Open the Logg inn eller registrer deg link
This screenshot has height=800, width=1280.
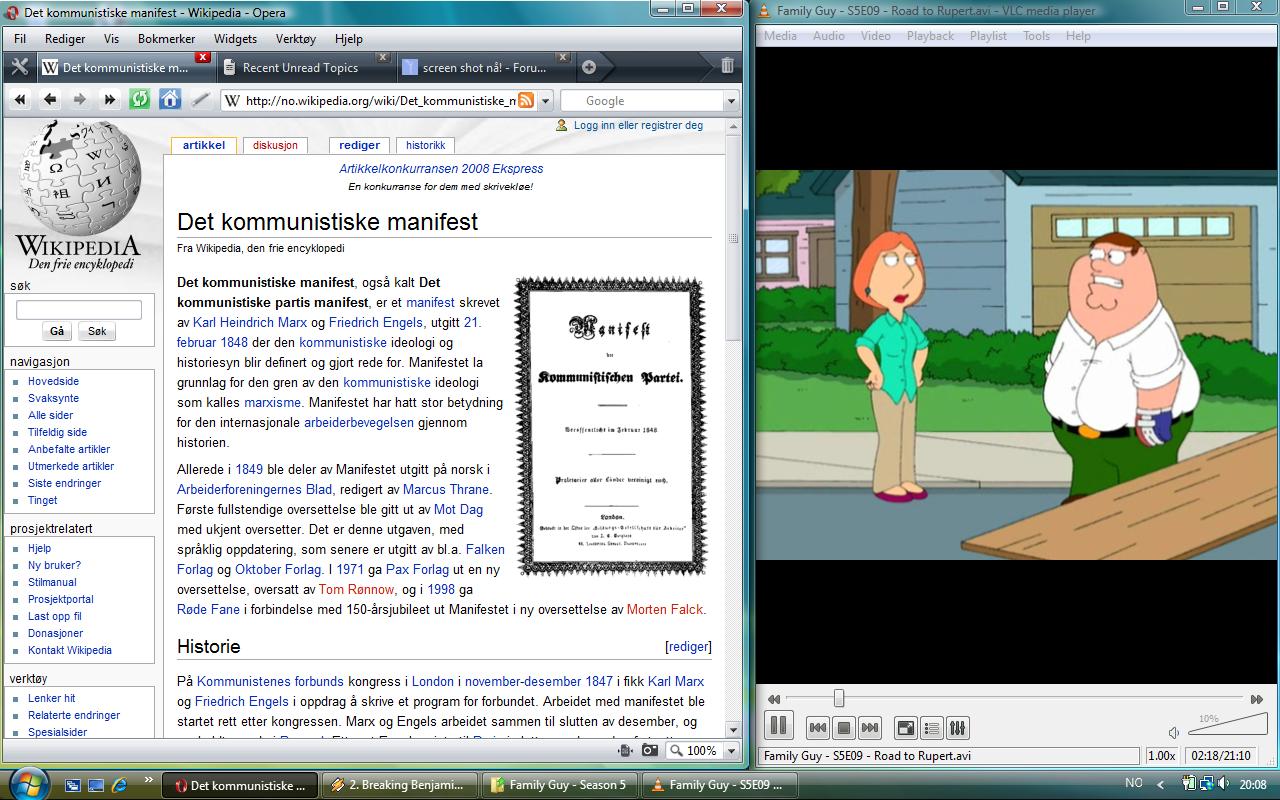pyautogui.click(x=638, y=125)
